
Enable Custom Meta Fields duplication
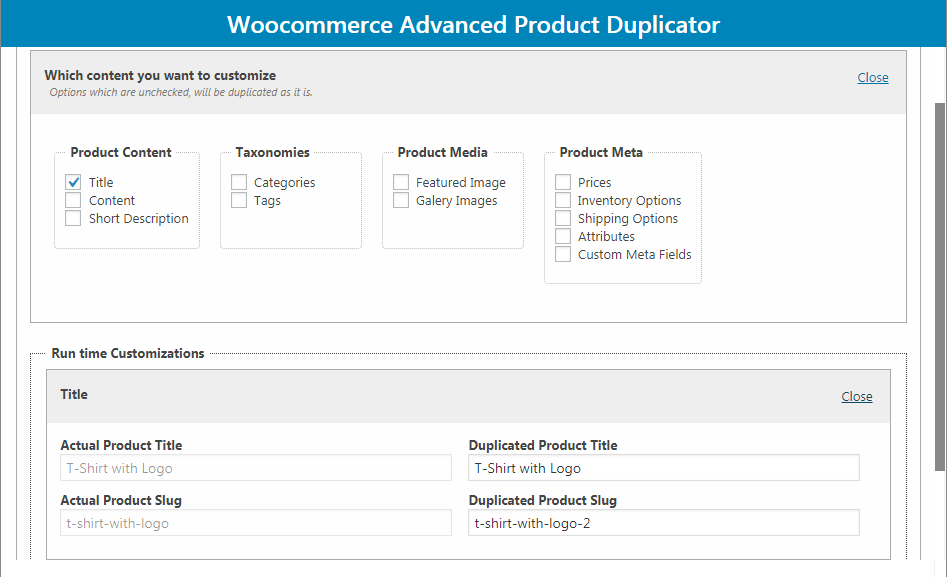point(563,254)
